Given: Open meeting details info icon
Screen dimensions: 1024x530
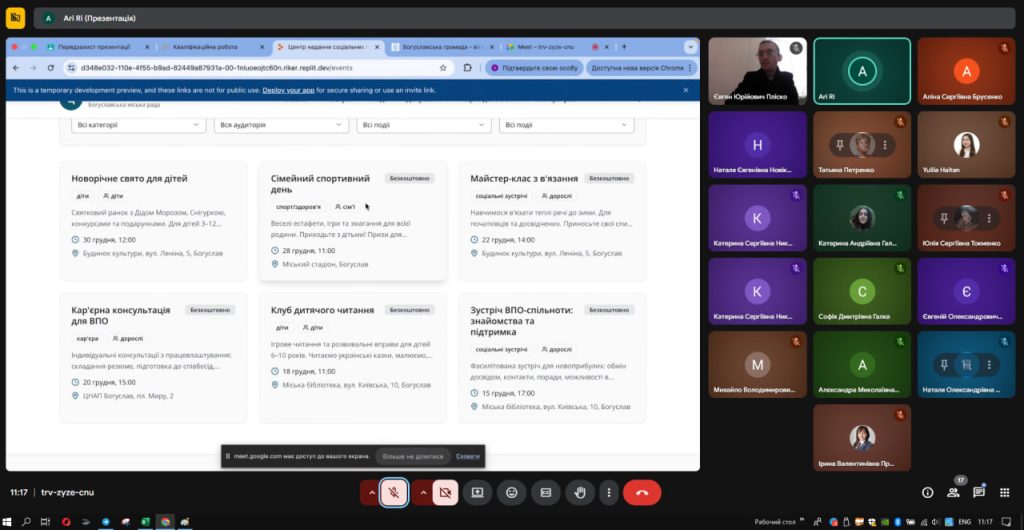Looking at the screenshot, I should tap(927, 492).
